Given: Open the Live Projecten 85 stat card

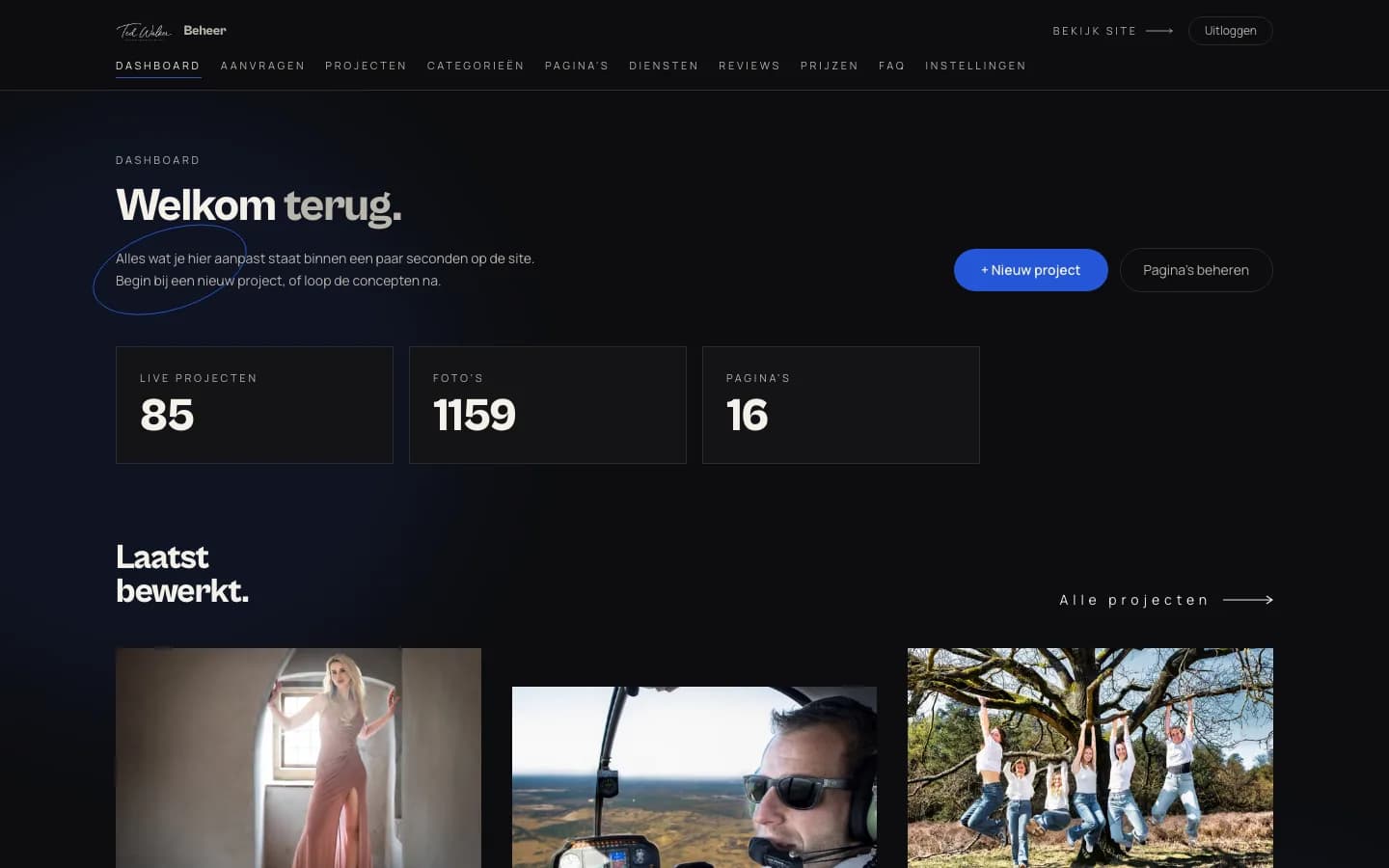Looking at the screenshot, I should click(x=255, y=405).
